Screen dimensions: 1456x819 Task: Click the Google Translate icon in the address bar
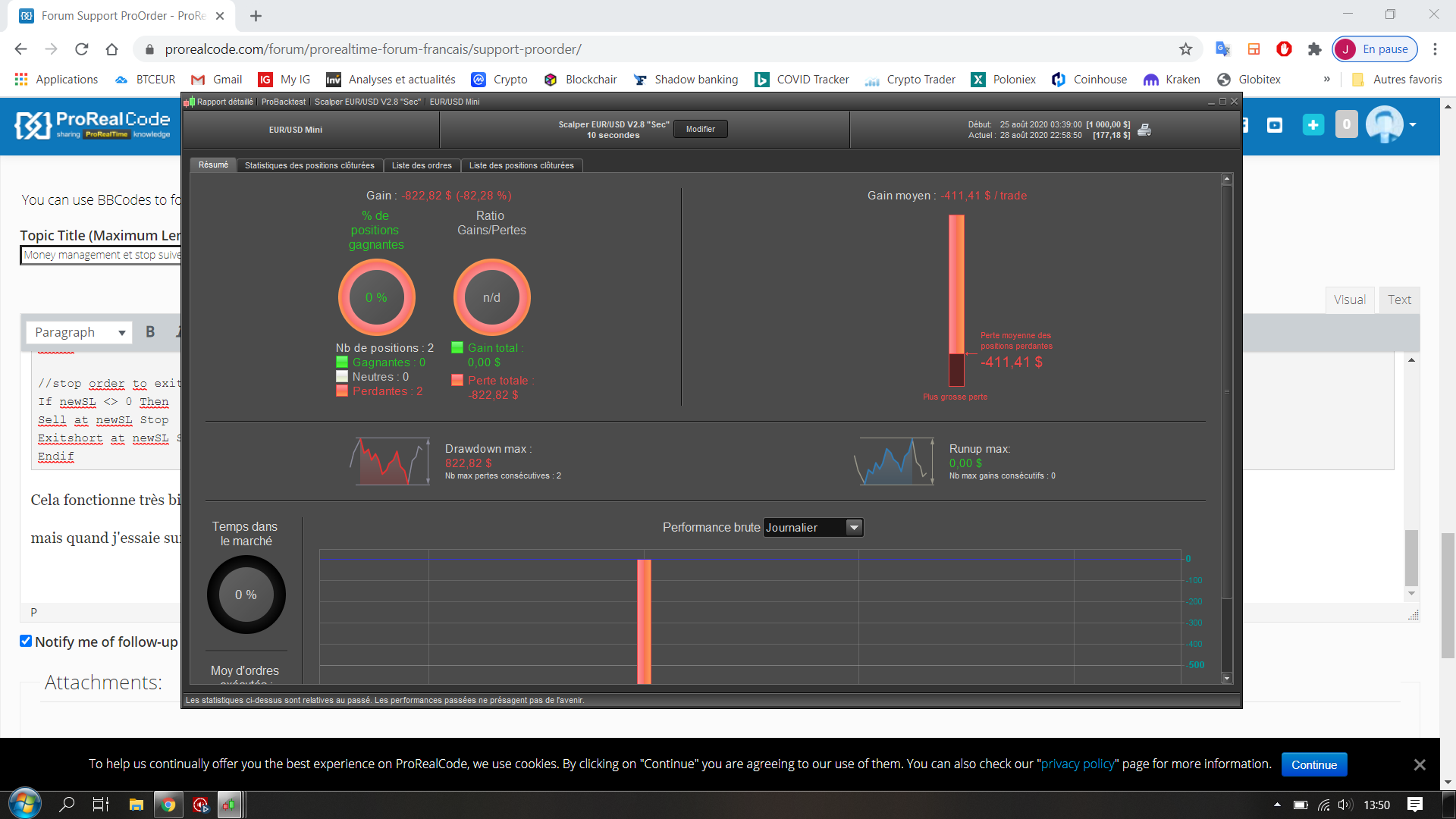point(1222,49)
